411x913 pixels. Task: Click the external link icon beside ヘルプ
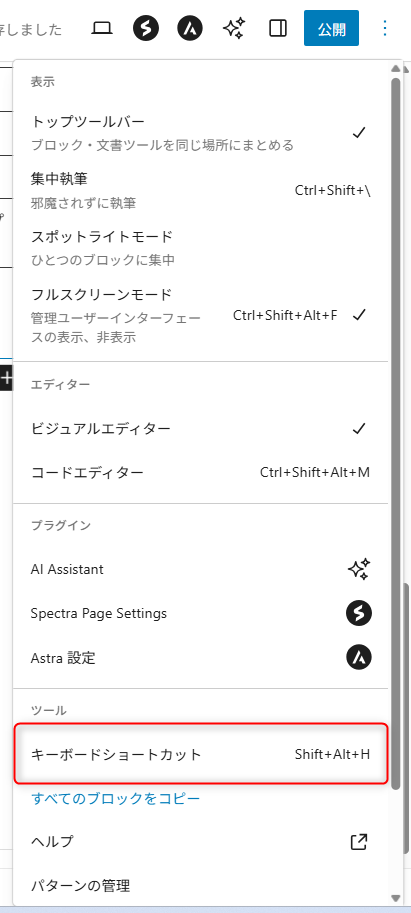tap(359, 841)
